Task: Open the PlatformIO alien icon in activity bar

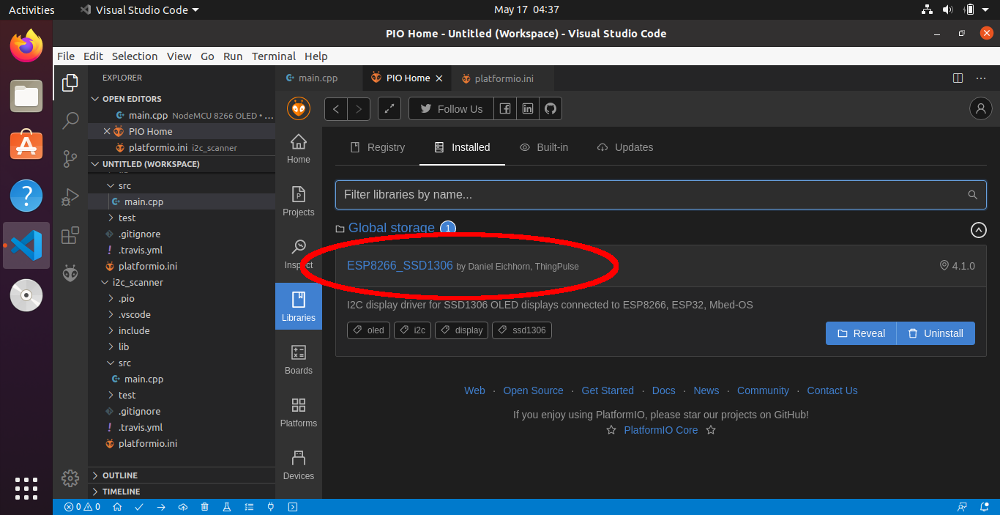Action: [x=70, y=273]
